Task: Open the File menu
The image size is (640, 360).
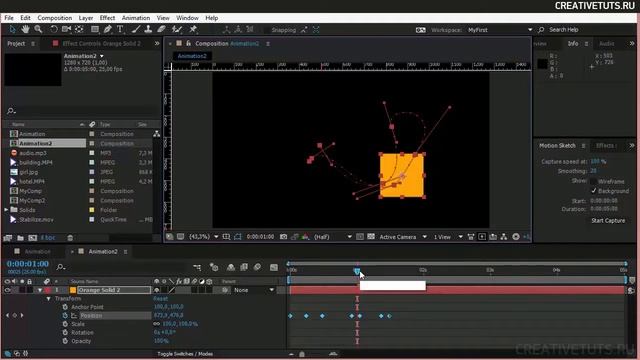Action: coord(9,18)
